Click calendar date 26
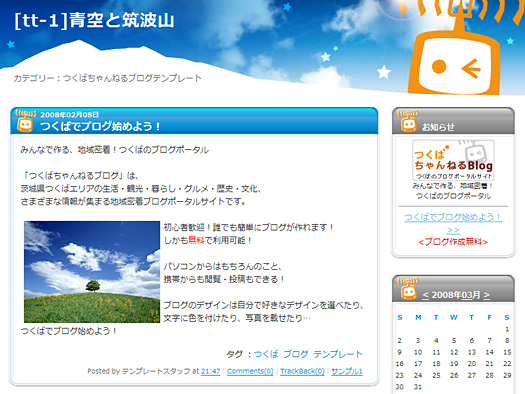Viewport: 525px width, 394px height. click(x=454, y=375)
